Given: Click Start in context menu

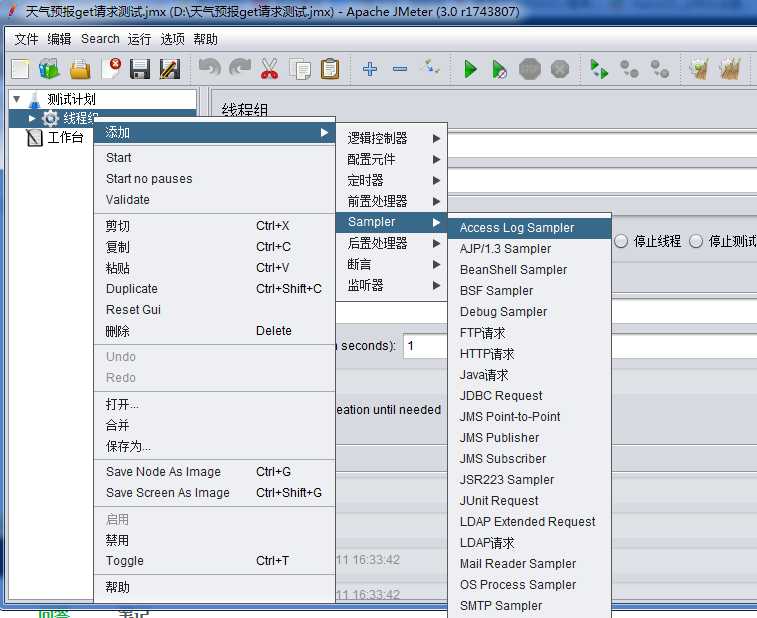Looking at the screenshot, I should (214, 157).
